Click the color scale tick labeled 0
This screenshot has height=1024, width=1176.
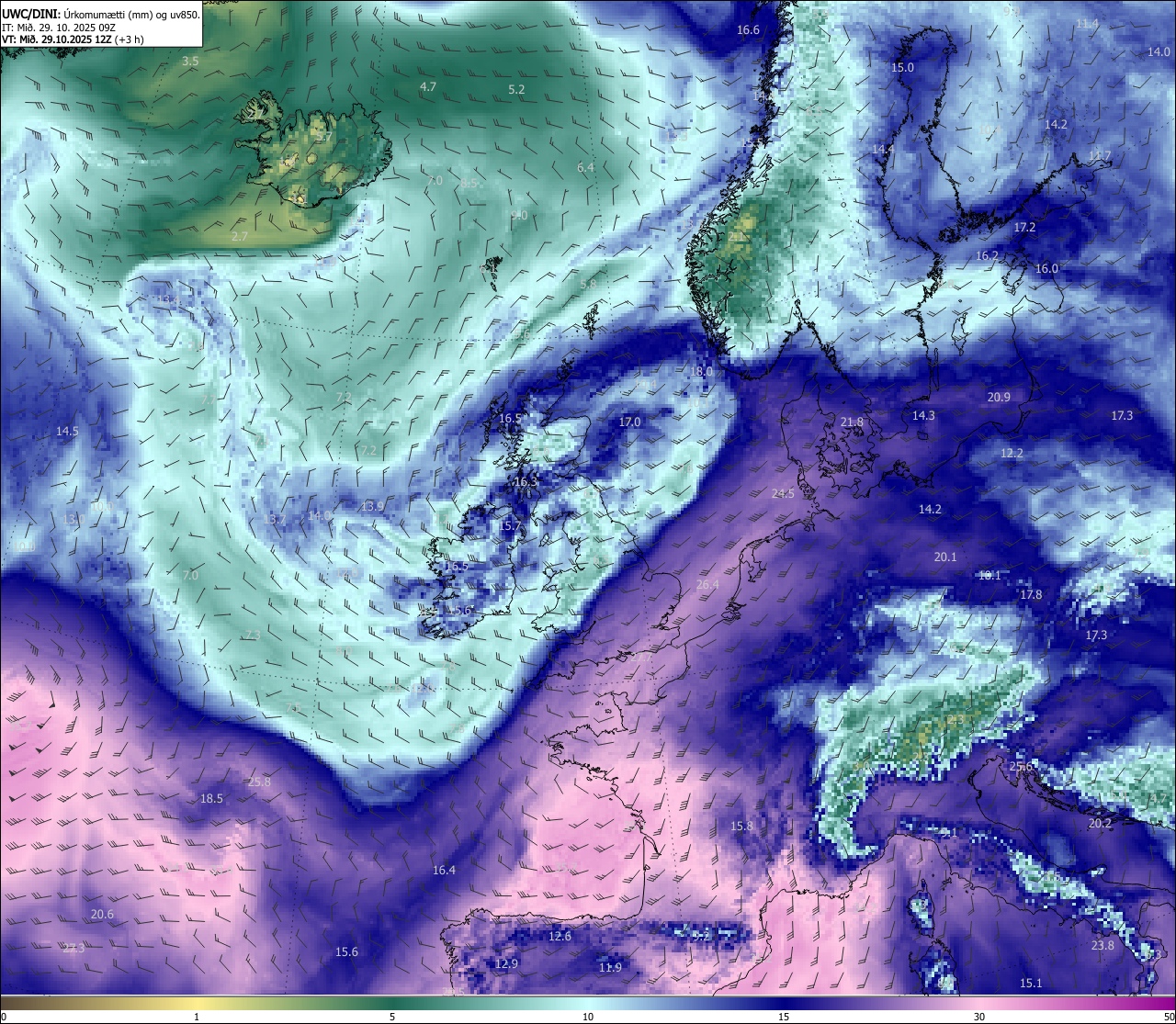(x=3, y=1017)
